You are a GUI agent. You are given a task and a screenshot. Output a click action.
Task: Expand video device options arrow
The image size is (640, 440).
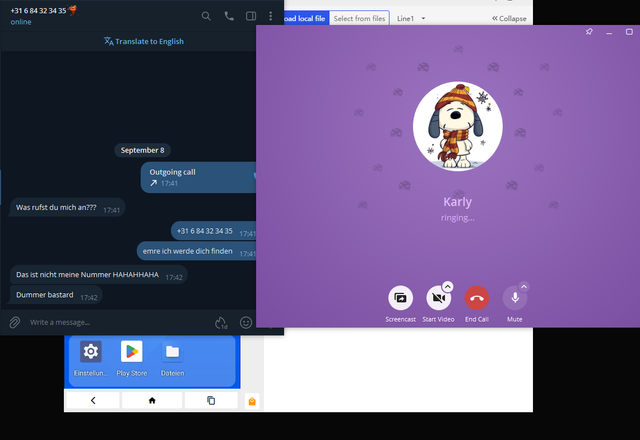pyautogui.click(x=448, y=287)
